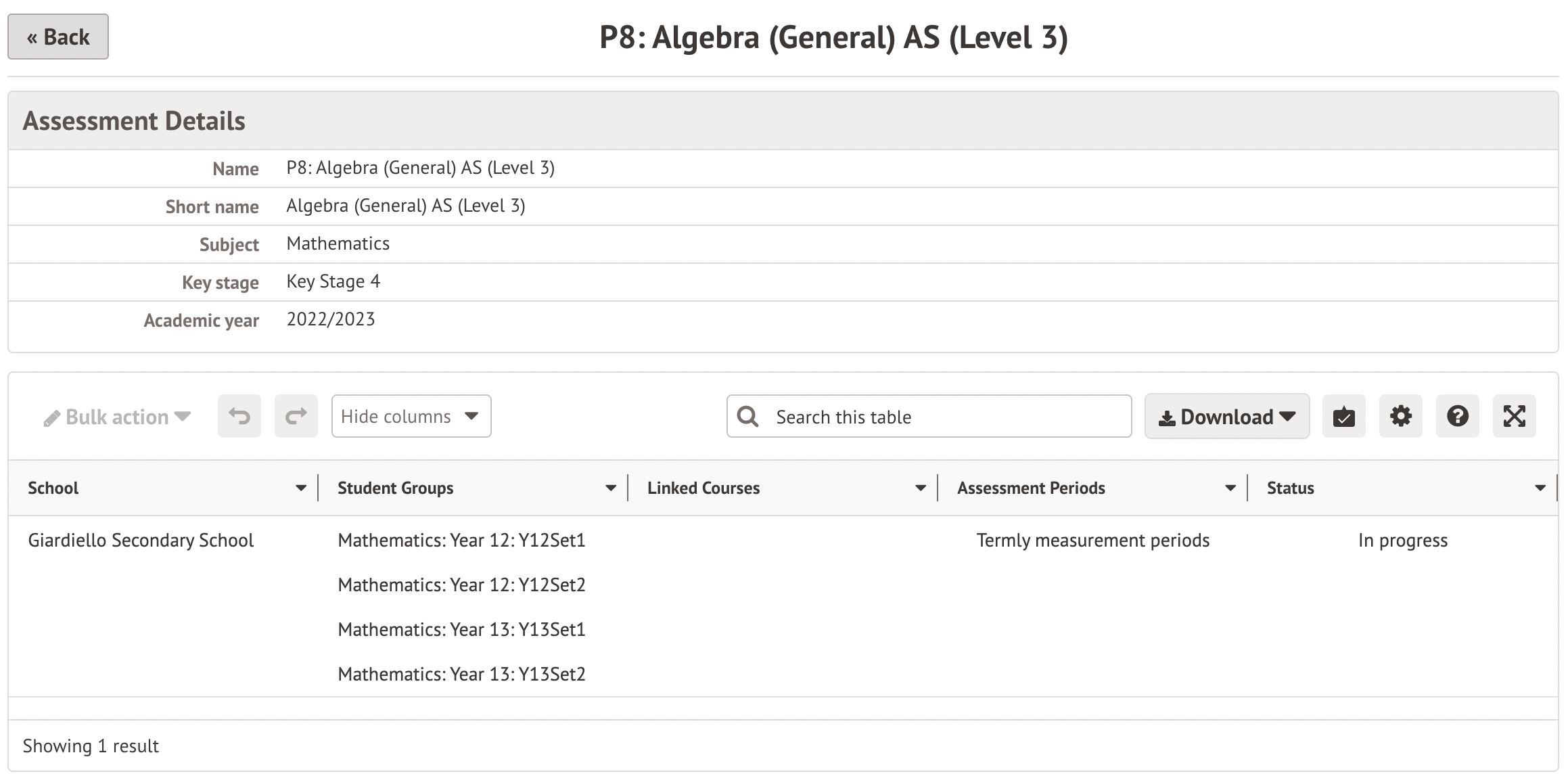Go back with the Back button
Viewport: 1568px width, 778px height.
pos(58,37)
